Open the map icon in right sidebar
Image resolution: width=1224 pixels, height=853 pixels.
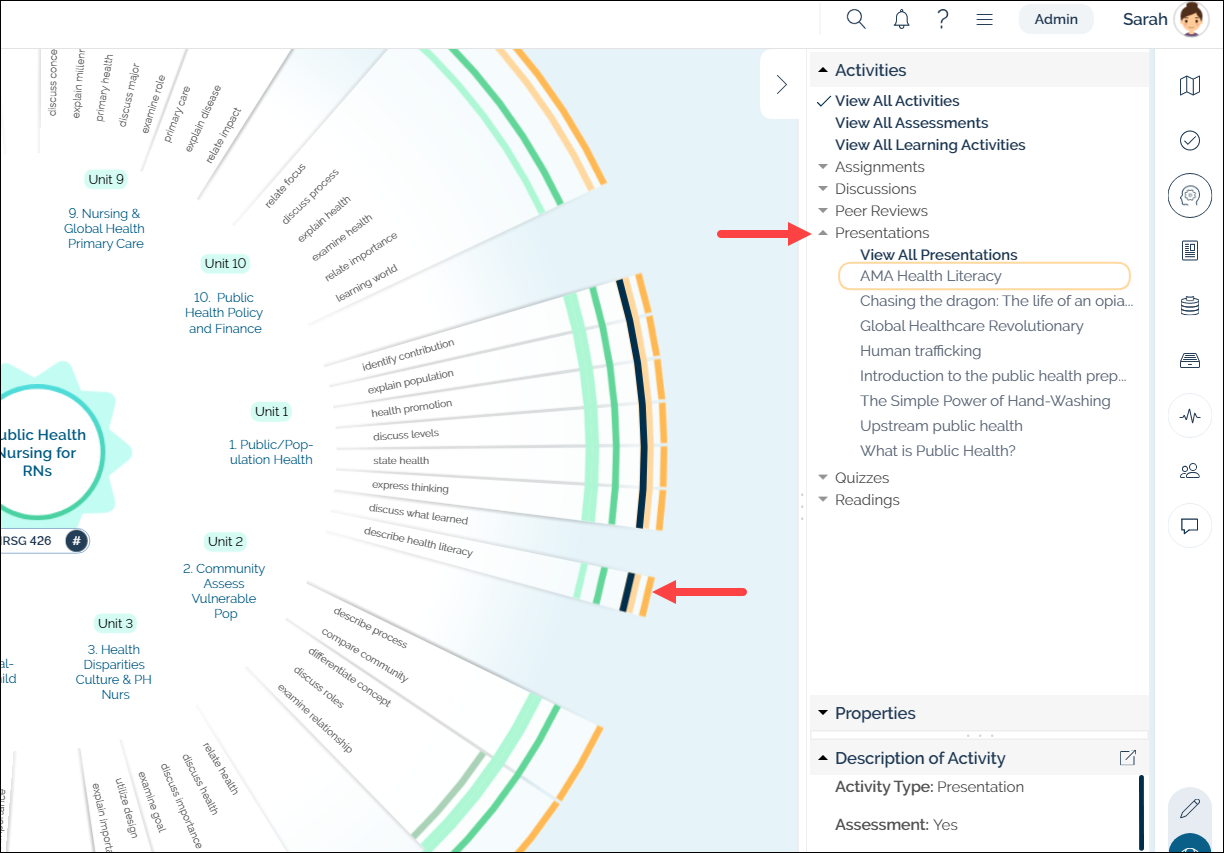1190,86
